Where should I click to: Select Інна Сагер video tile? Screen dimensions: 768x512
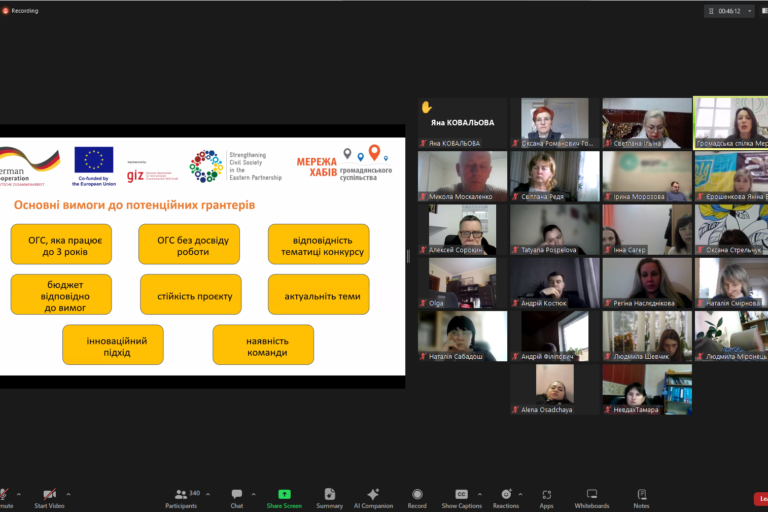(x=647, y=230)
